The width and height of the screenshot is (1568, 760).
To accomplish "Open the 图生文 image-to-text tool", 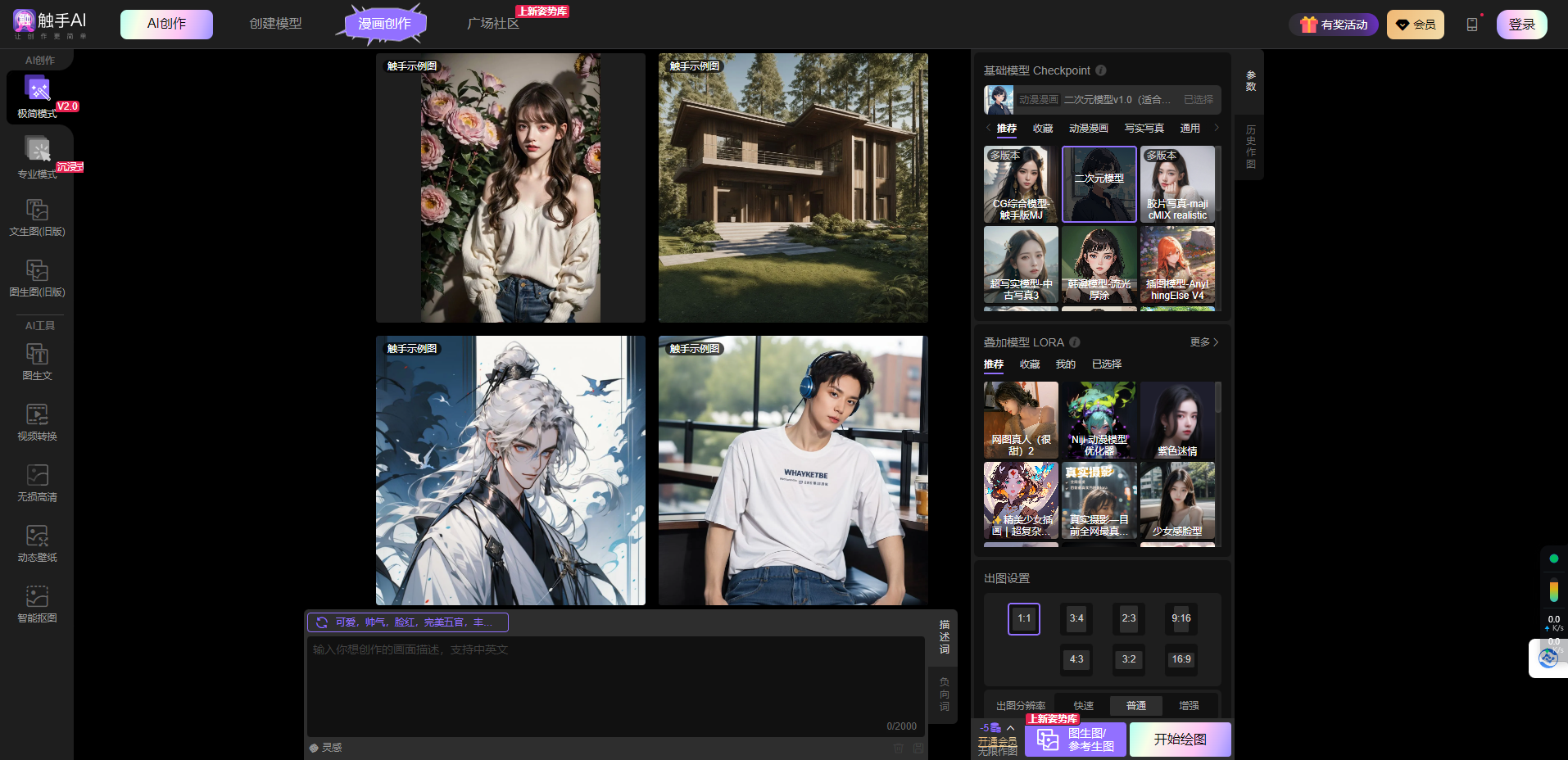I will pos(37,361).
